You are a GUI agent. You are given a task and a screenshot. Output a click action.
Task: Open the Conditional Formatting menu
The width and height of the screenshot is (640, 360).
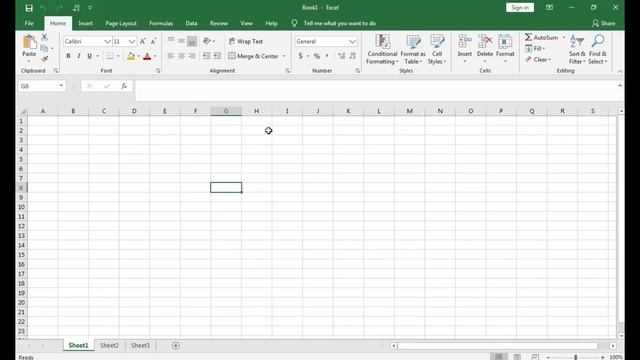pyautogui.click(x=382, y=49)
